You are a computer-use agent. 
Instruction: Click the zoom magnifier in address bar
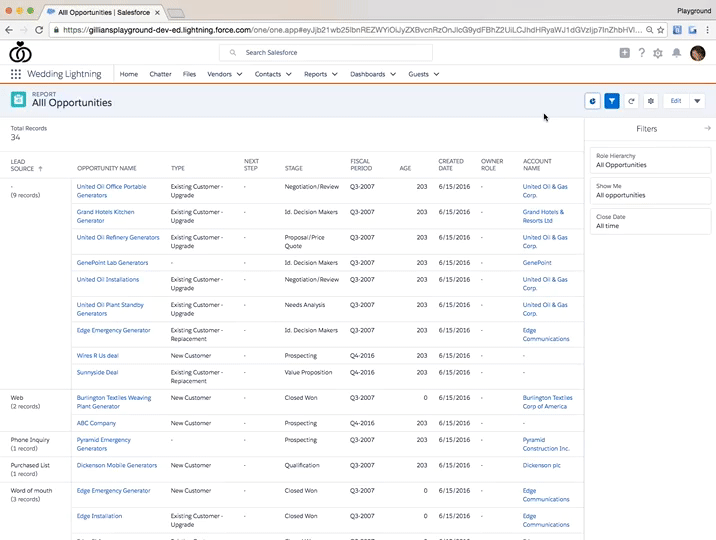tap(649, 30)
